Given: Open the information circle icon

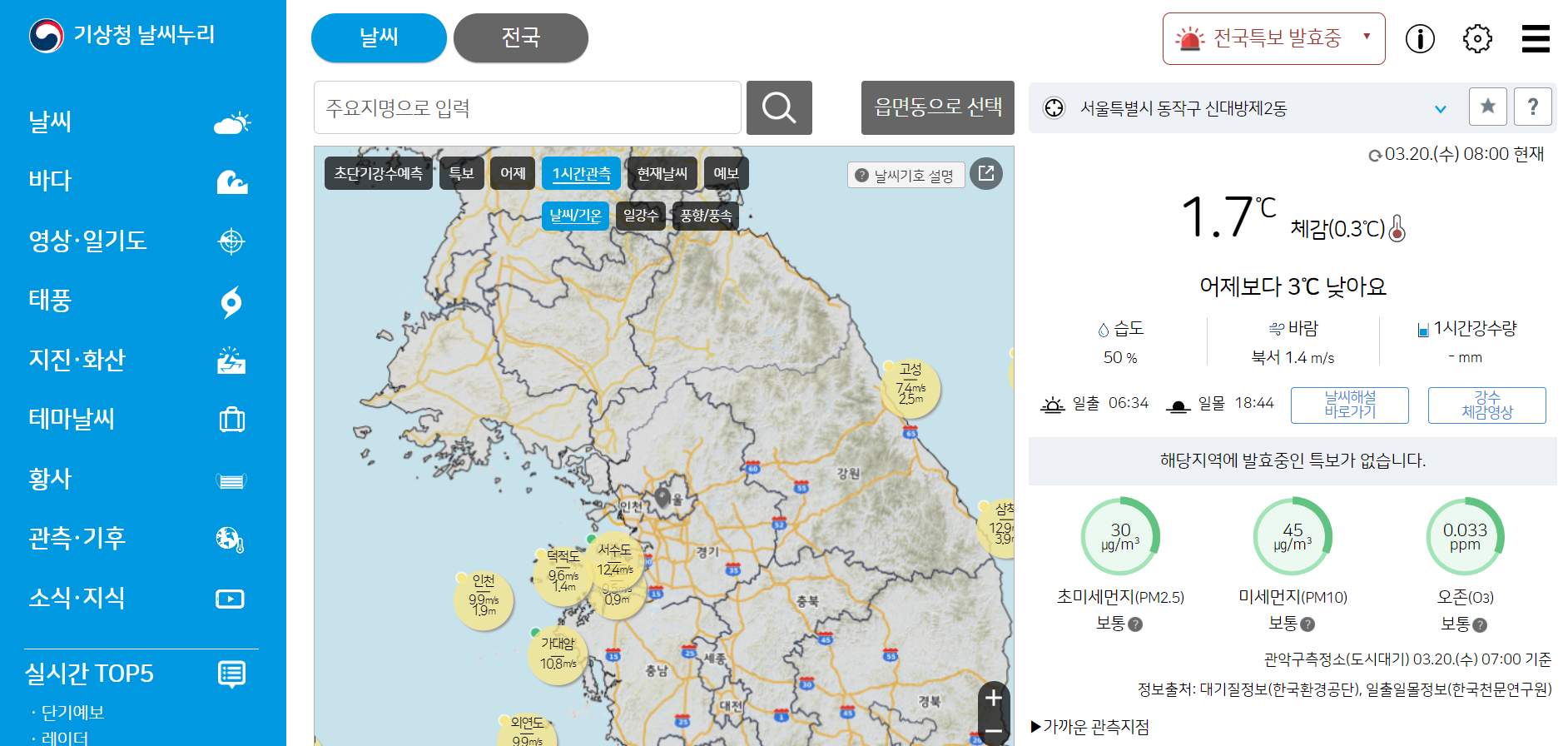Looking at the screenshot, I should pyautogui.click(x=1420, y=38).
